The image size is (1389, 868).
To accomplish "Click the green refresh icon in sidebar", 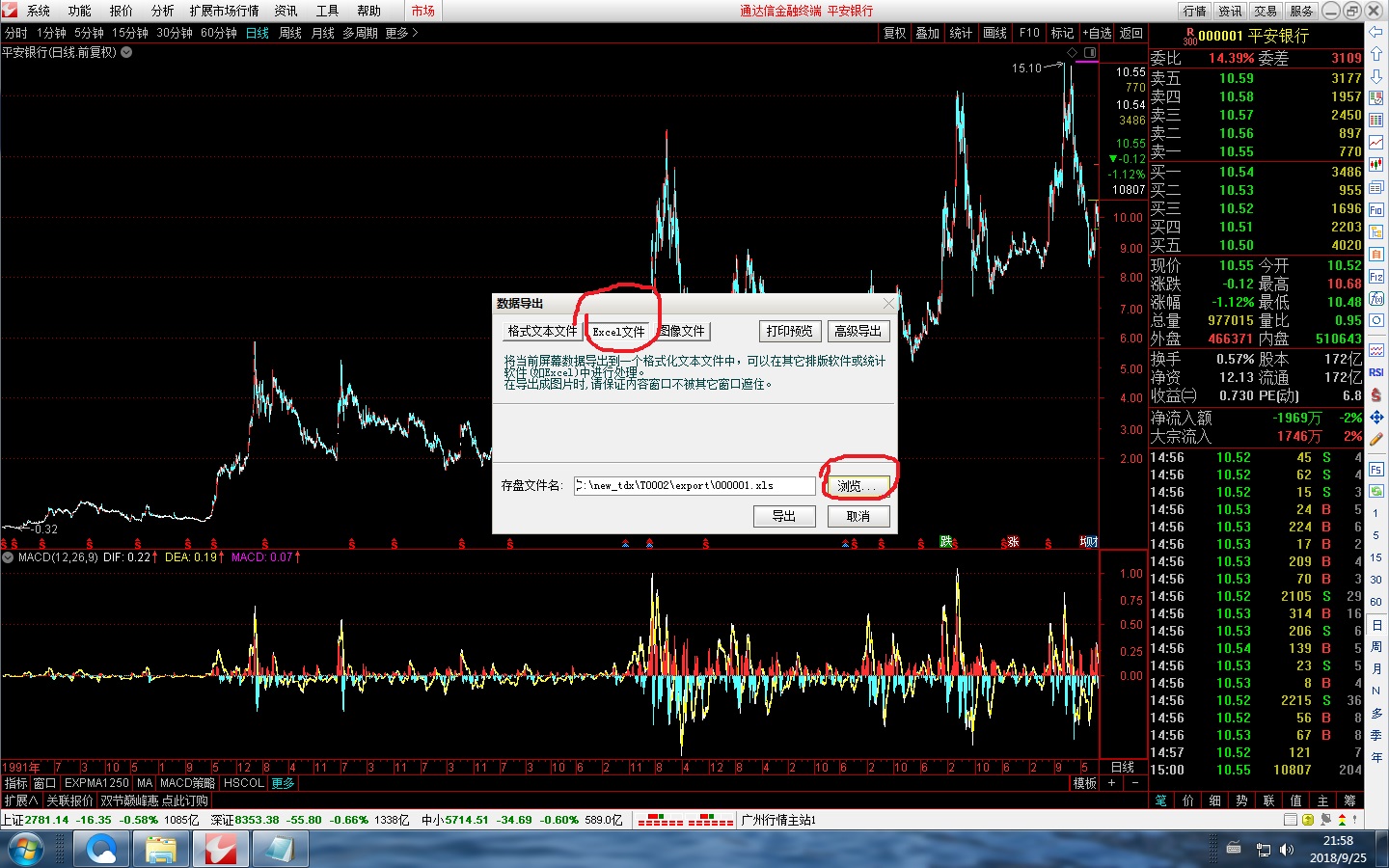I will (1376, 491).
